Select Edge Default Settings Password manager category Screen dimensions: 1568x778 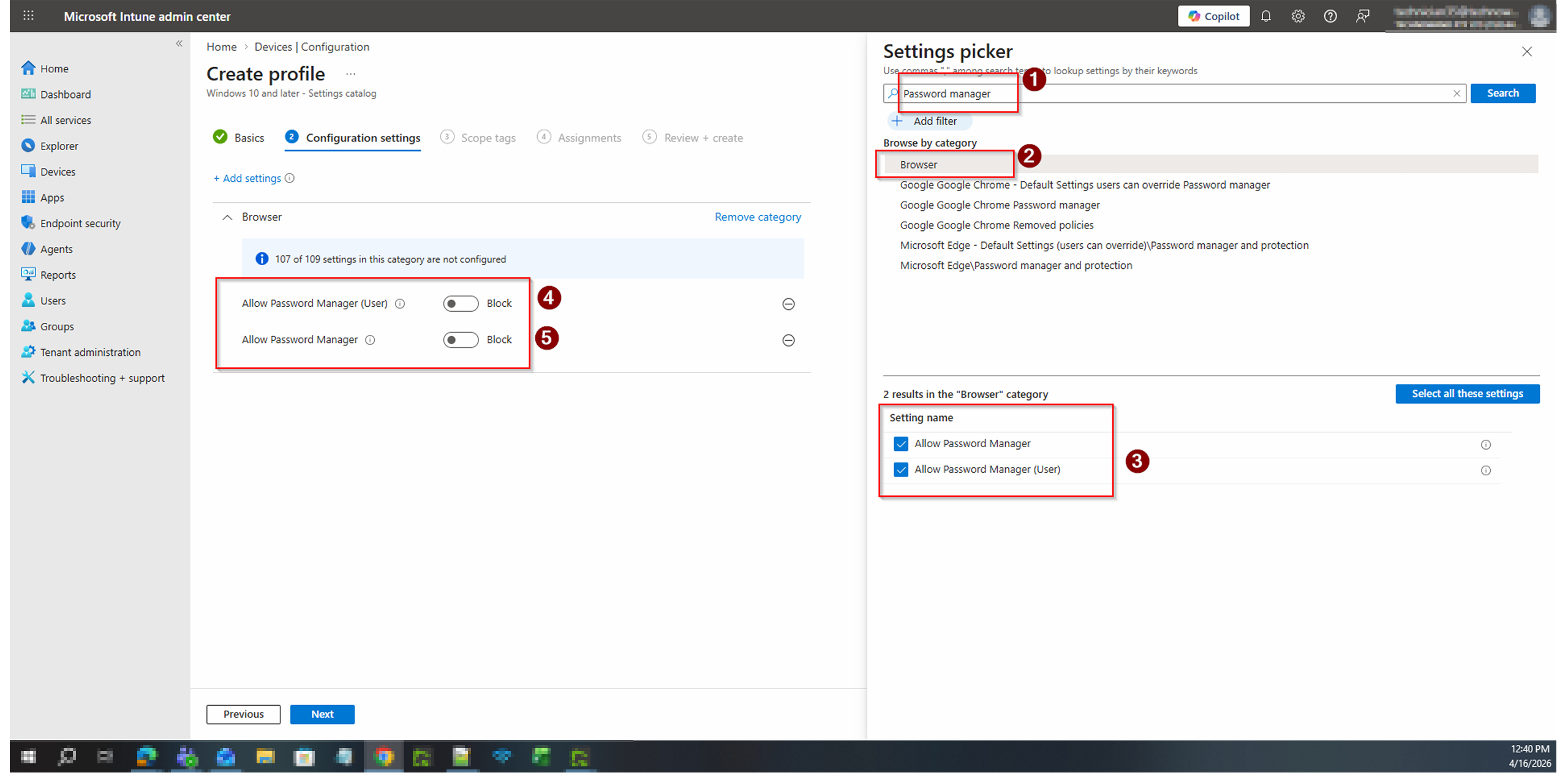click(x=1104, y=245)
